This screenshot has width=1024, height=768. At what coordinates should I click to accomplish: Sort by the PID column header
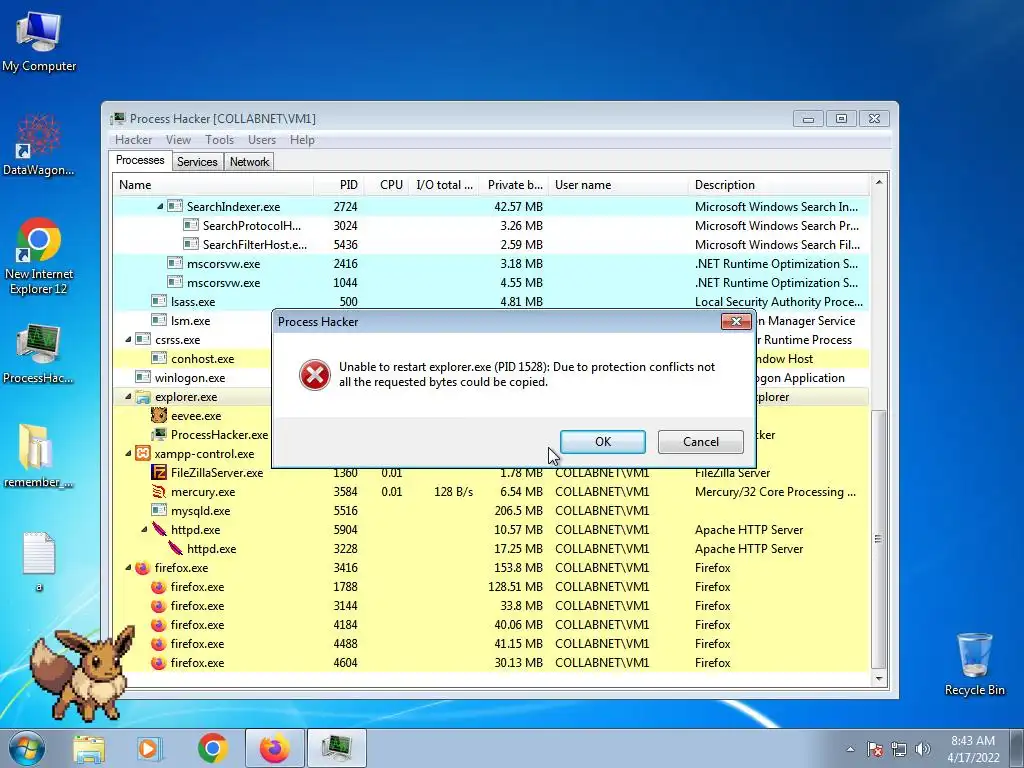click(339, 185)
